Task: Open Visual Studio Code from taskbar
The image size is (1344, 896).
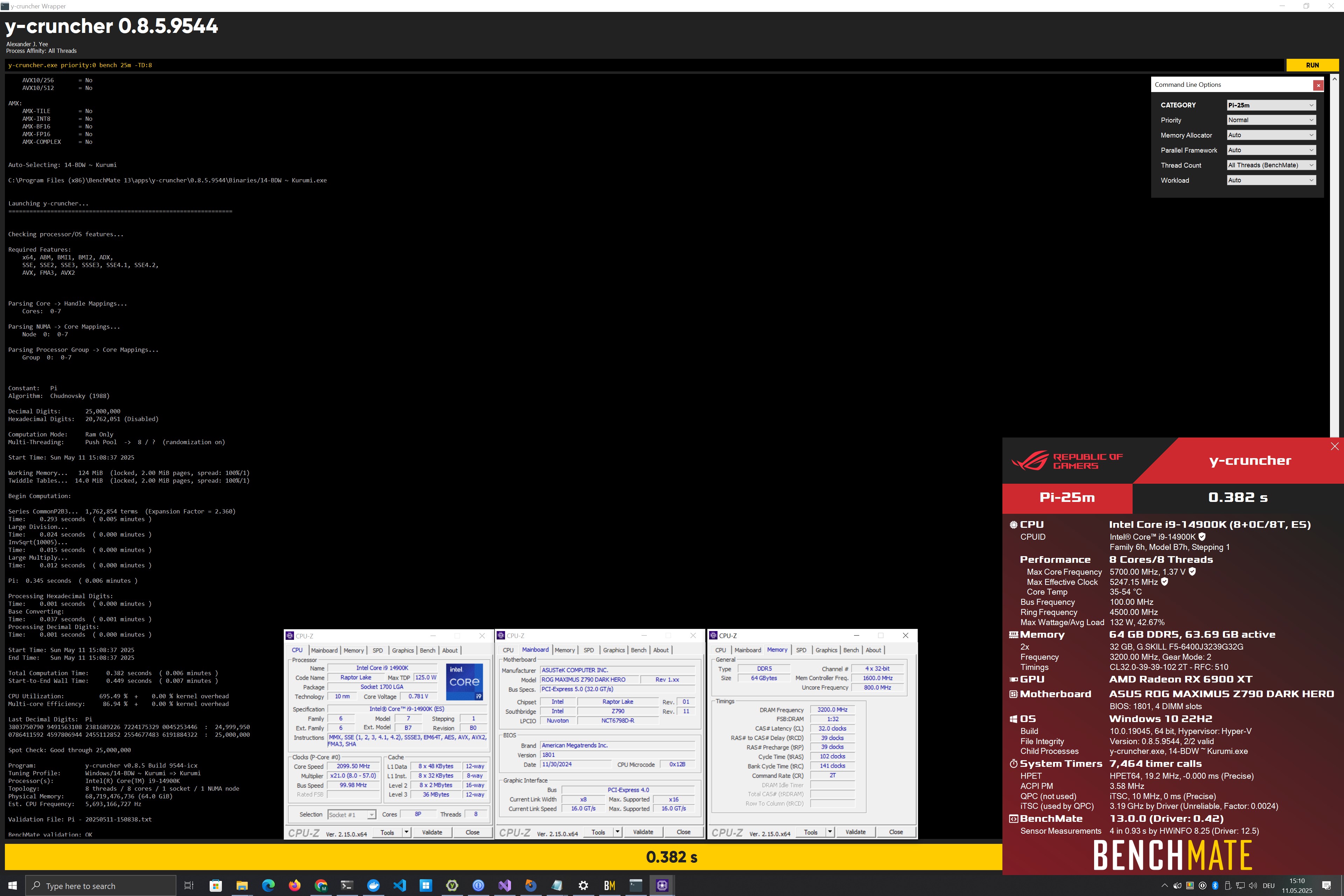Action: [x=399, y=886]
